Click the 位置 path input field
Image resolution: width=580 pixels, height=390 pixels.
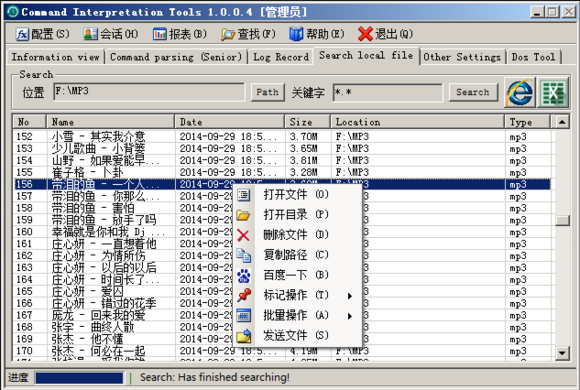point(149,92)
